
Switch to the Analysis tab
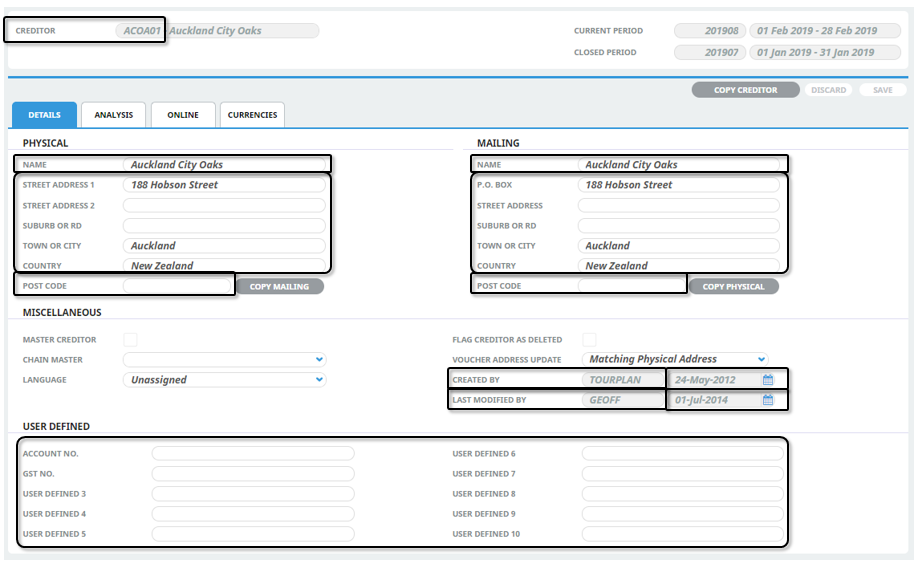(114, 115)
